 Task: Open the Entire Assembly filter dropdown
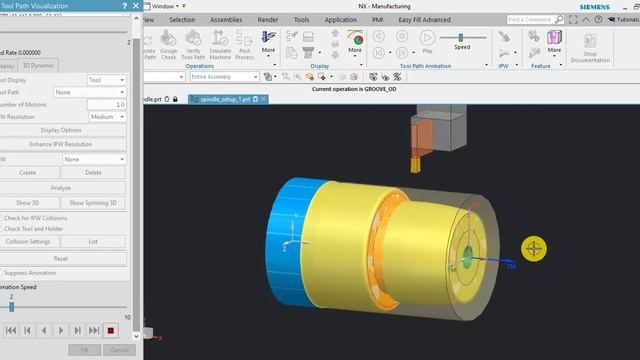click(224, 77)
